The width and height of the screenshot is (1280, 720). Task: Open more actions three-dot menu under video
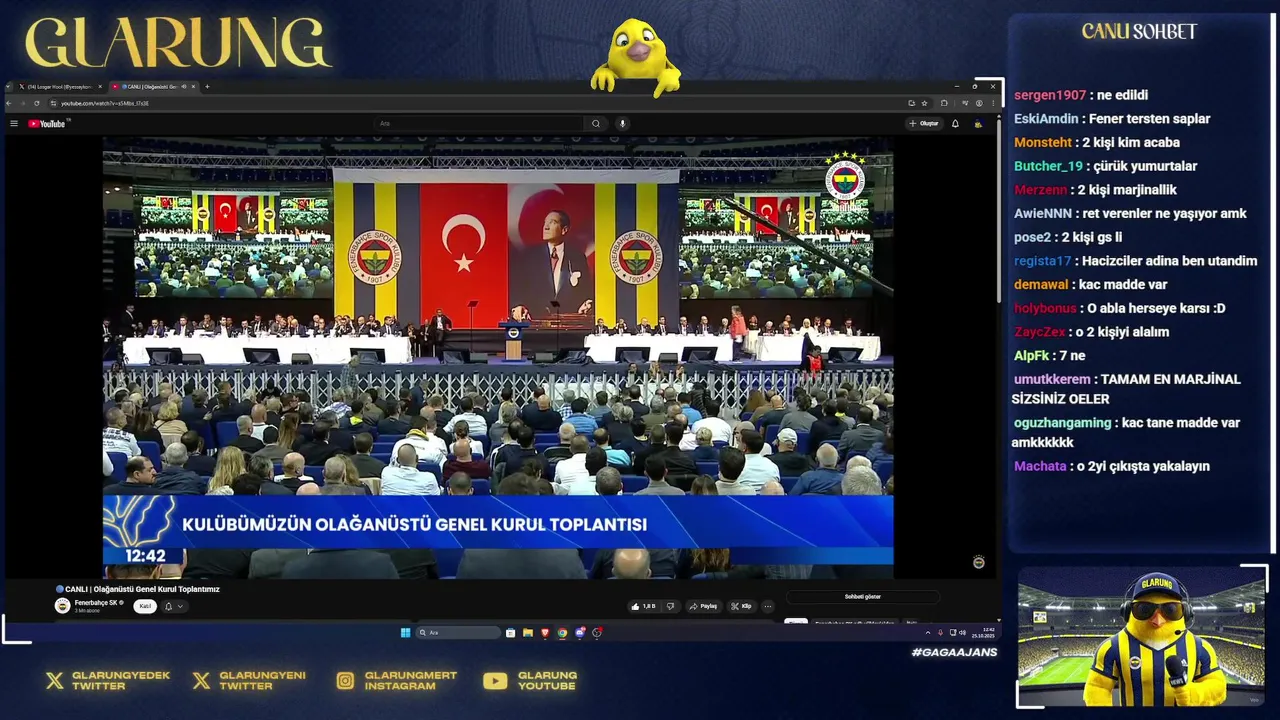[768, 606]
